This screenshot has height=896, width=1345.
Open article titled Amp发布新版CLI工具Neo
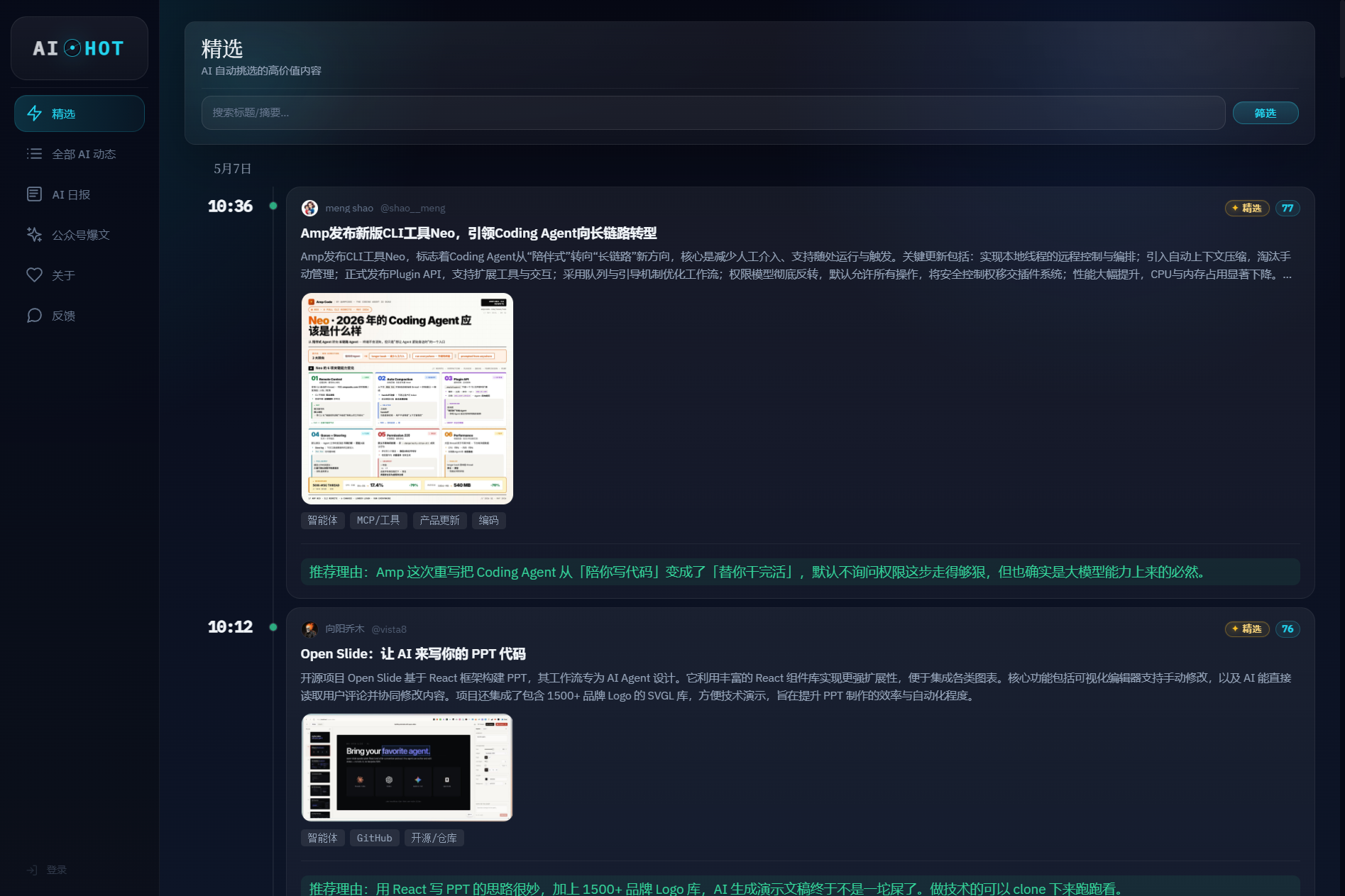point(478,233)
